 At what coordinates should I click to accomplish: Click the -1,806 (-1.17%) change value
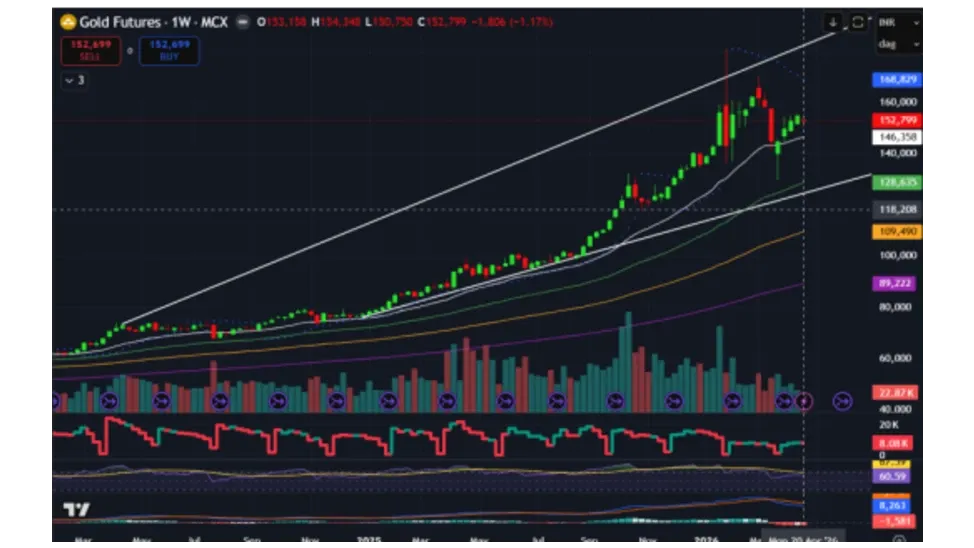point(512,22)
